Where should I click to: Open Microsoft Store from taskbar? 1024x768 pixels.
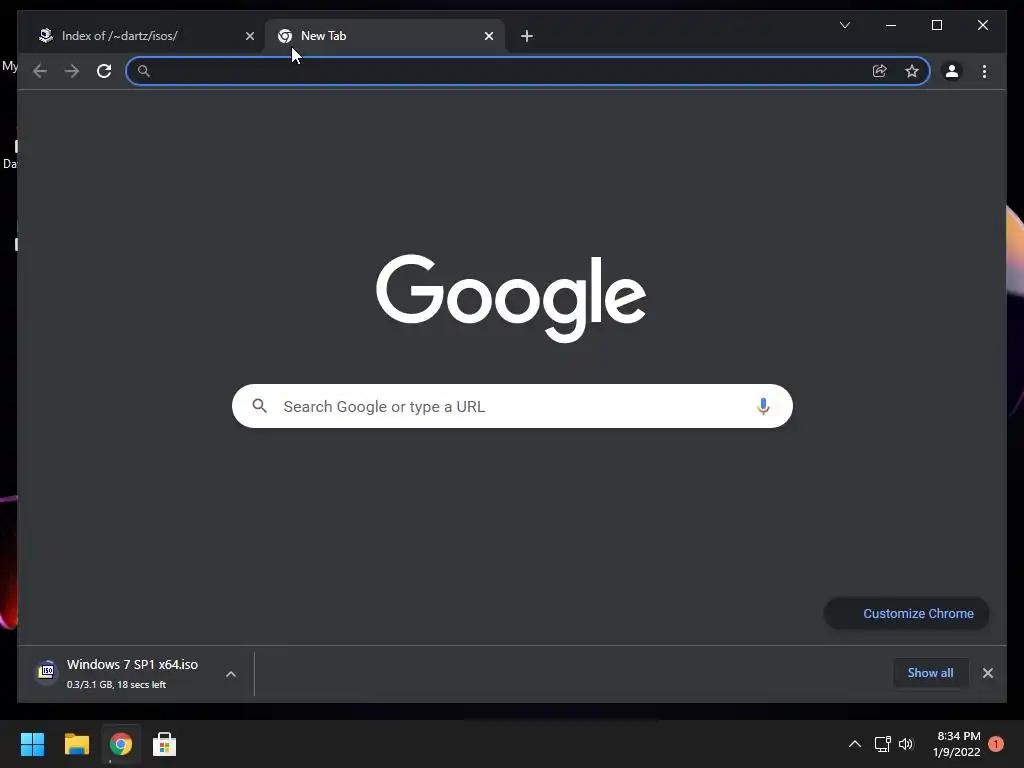click(x=164, y=744)
